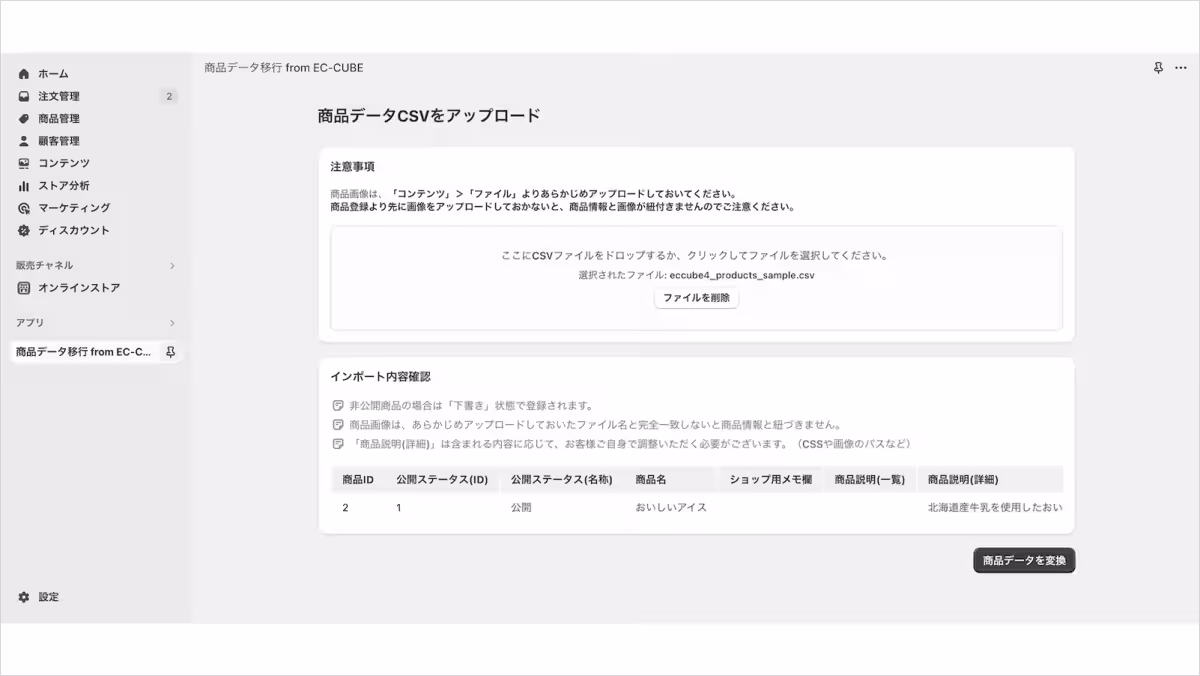Toggle the pin next to 商品データ移行 in sidebar

coord(171,352)
